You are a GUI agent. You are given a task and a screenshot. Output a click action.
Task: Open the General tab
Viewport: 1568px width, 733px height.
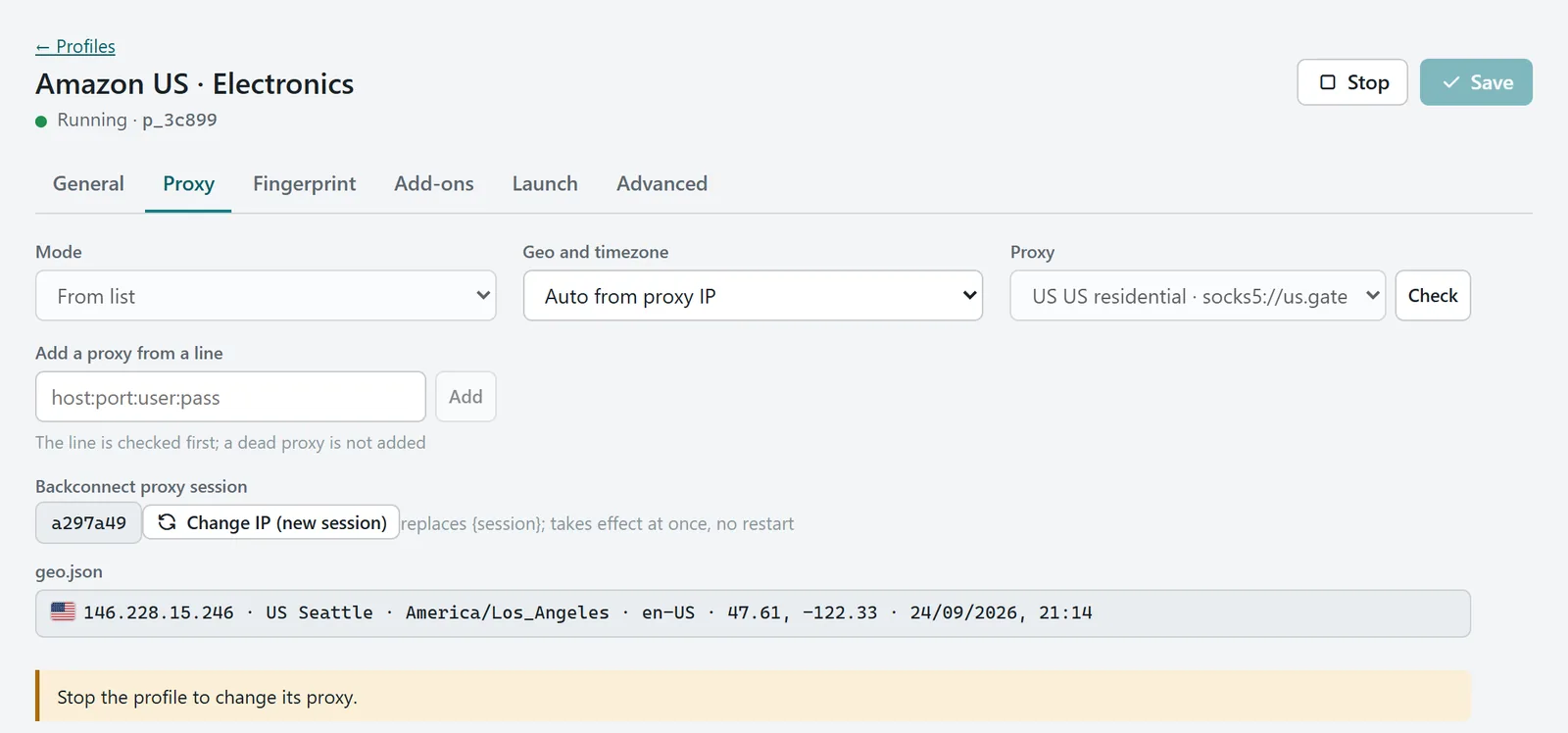pos(88,183)
